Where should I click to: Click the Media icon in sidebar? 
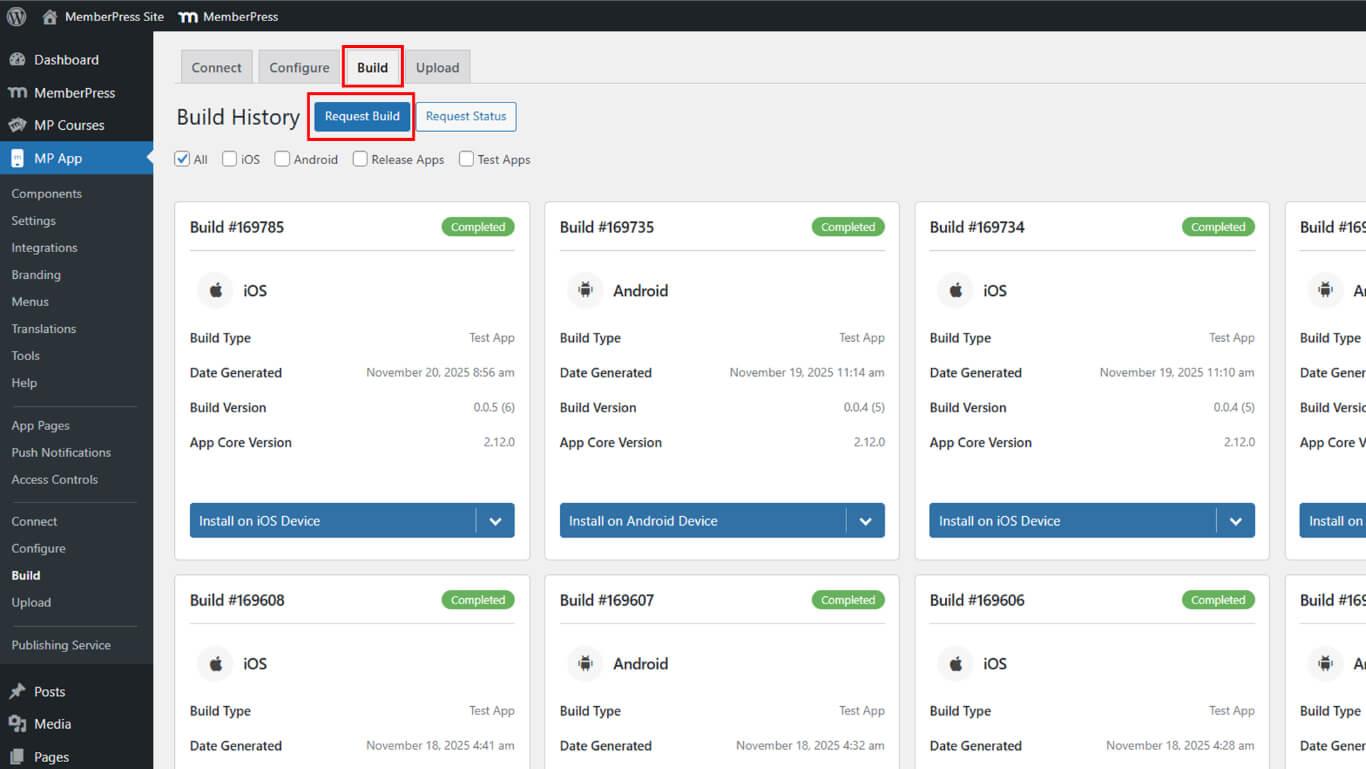pos(17,724)
